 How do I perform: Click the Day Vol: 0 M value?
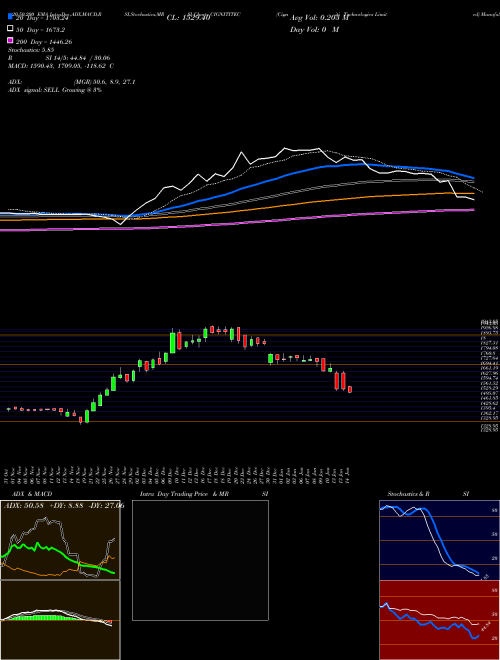point(314,29)
